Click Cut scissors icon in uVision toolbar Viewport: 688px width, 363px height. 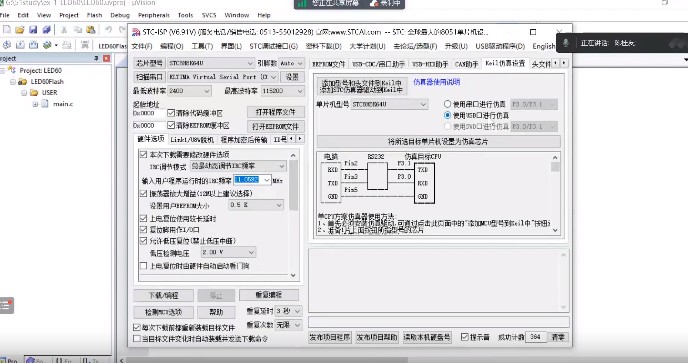(64, 30)
